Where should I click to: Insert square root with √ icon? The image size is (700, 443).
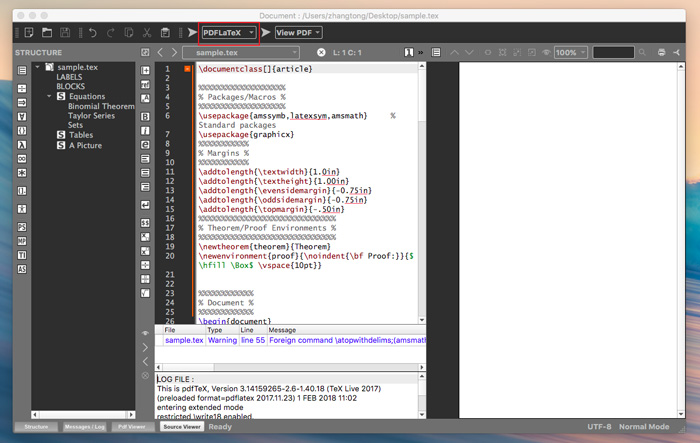click(x=145, y=293)
